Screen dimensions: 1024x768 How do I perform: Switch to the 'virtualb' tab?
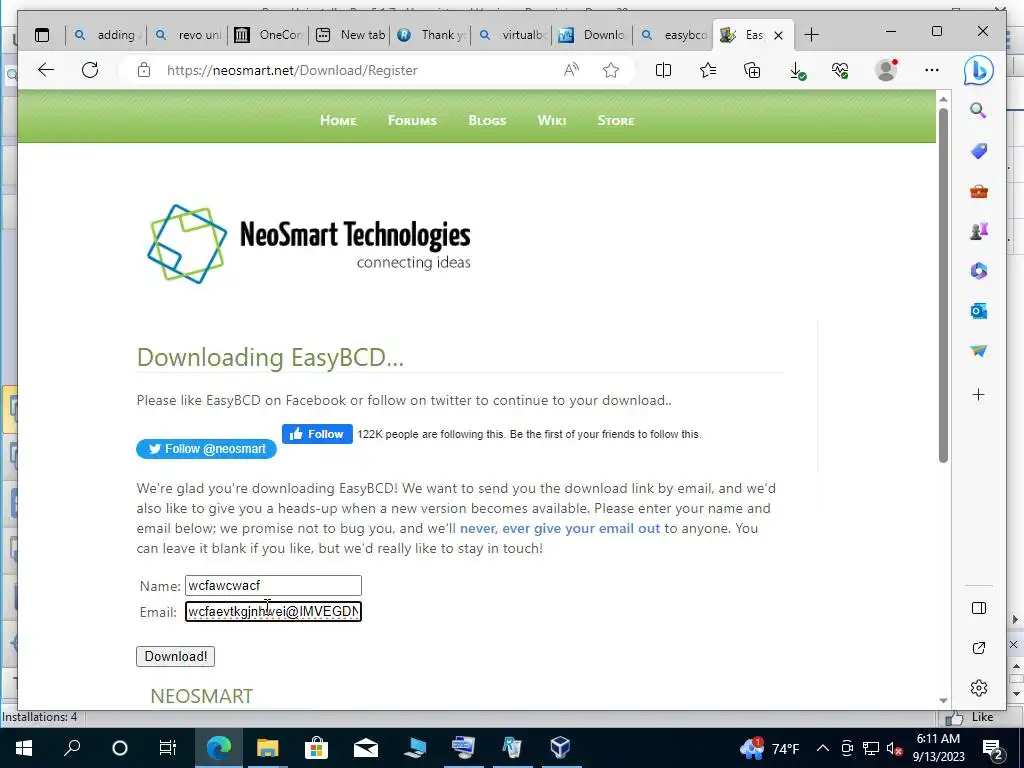tap(512, 35)
